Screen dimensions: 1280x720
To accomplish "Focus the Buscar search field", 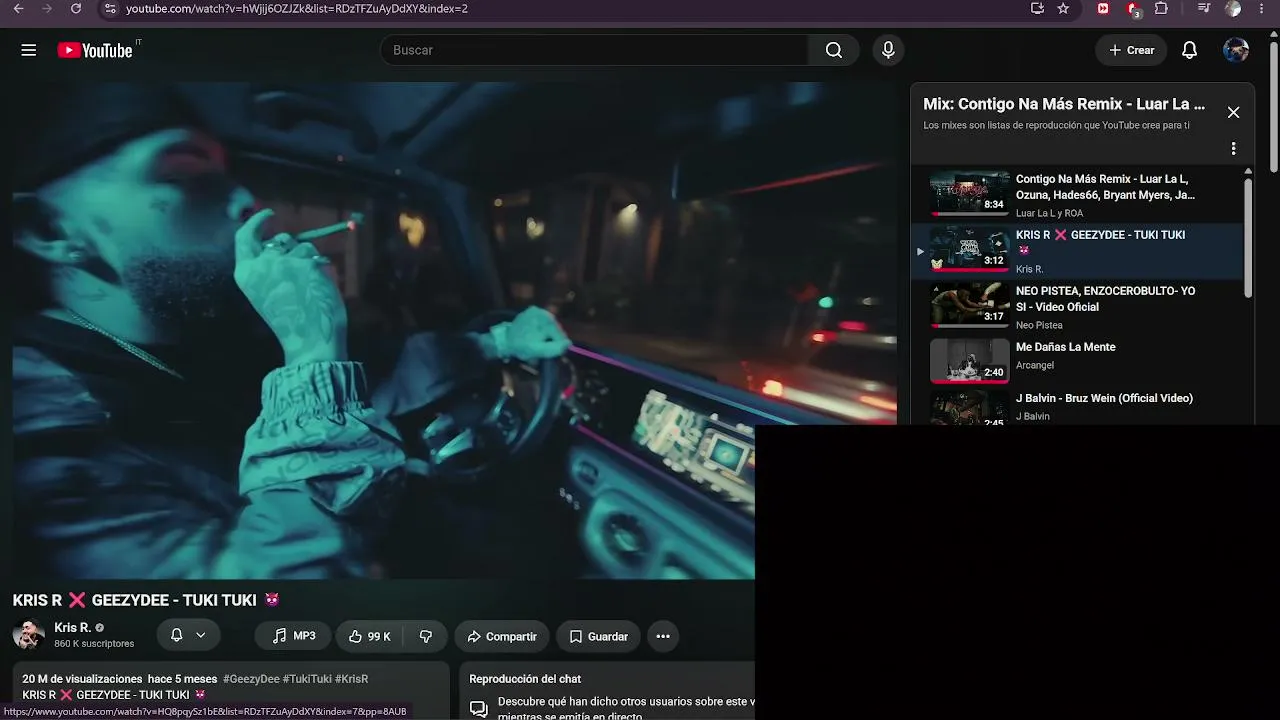I will pyautogui.click(x=594, y=50).
